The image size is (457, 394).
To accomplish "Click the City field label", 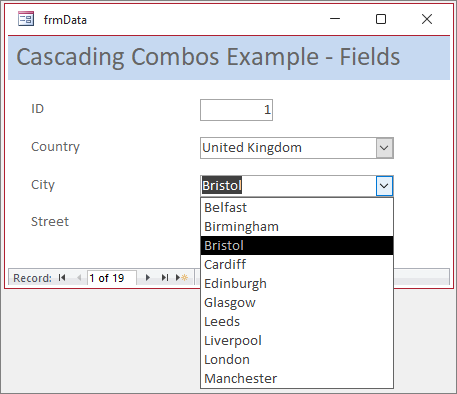I will click(43, 185).
